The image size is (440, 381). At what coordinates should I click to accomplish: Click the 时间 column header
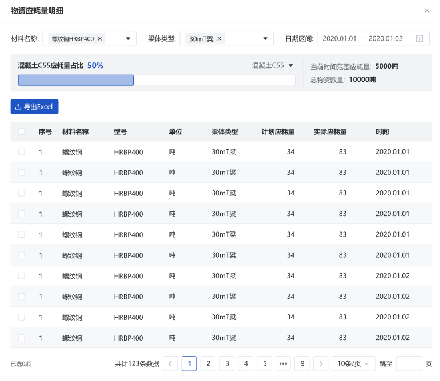[x=382, y=132]
